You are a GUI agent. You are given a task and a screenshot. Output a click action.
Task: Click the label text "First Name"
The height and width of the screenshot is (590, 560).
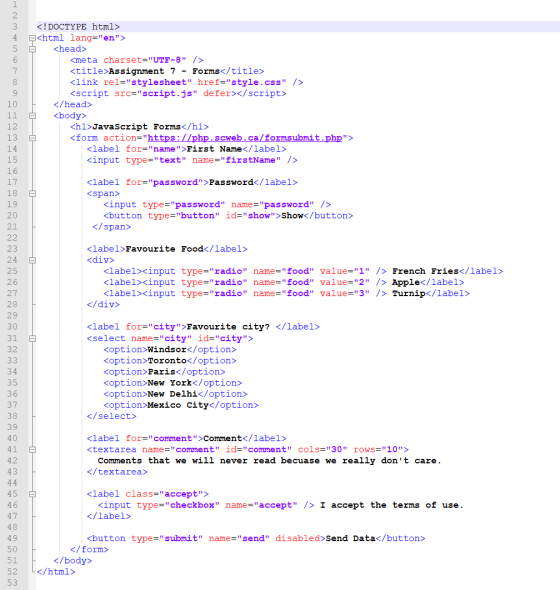click(x=214, y=149)
